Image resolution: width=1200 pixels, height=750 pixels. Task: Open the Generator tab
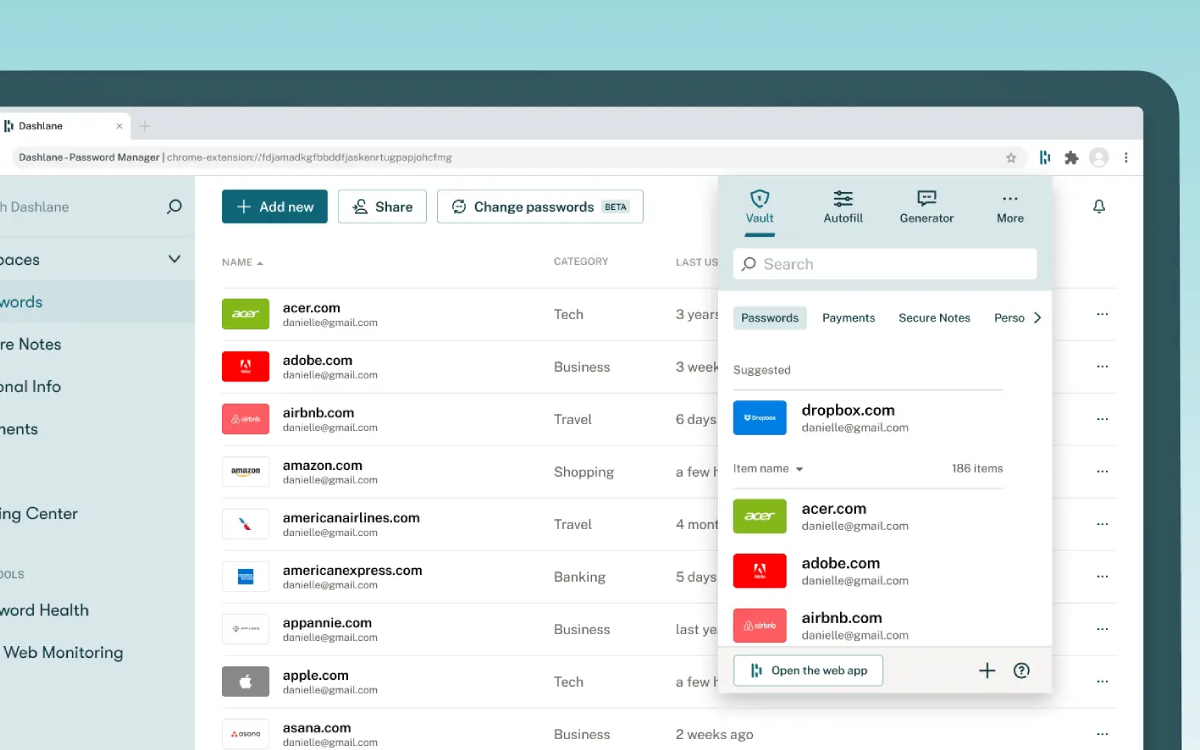pos(927,207)
